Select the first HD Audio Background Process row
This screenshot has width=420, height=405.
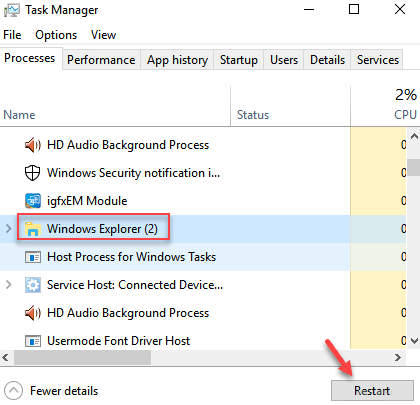(x=203, y=145)
